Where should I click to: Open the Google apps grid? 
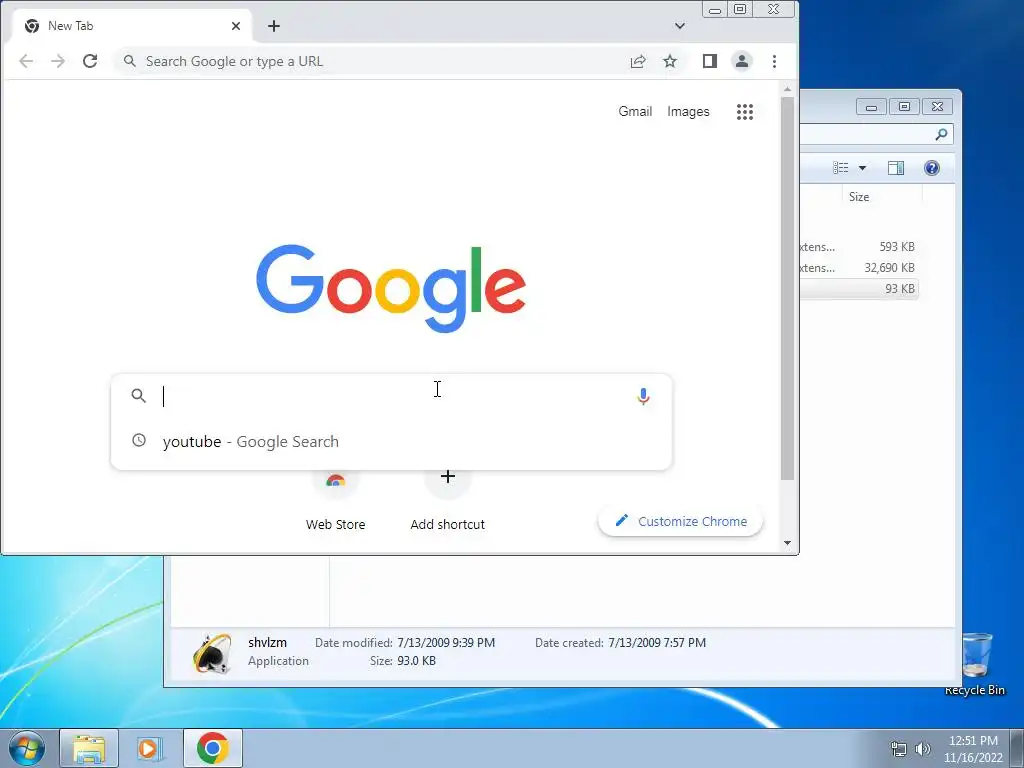[x=745, y=112]
